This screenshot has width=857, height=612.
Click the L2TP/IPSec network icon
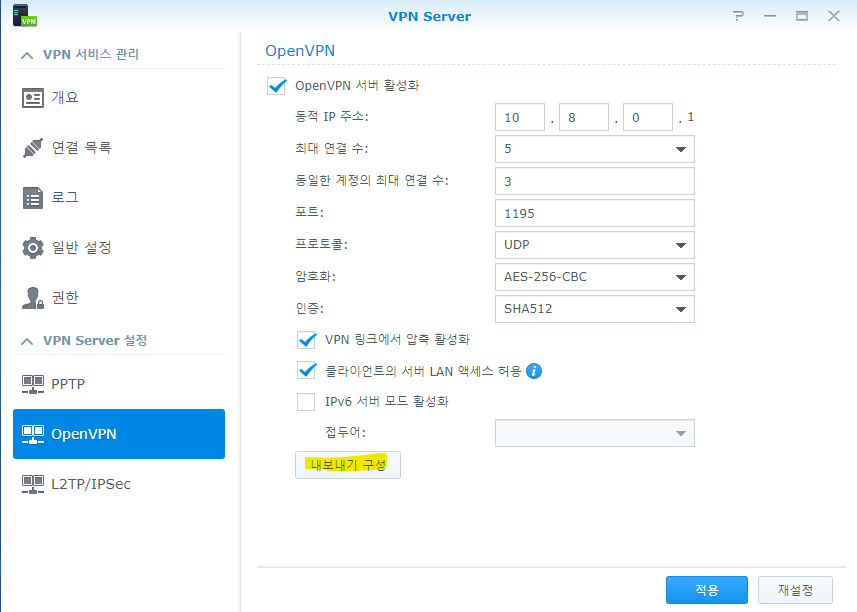tap(33, 484)
